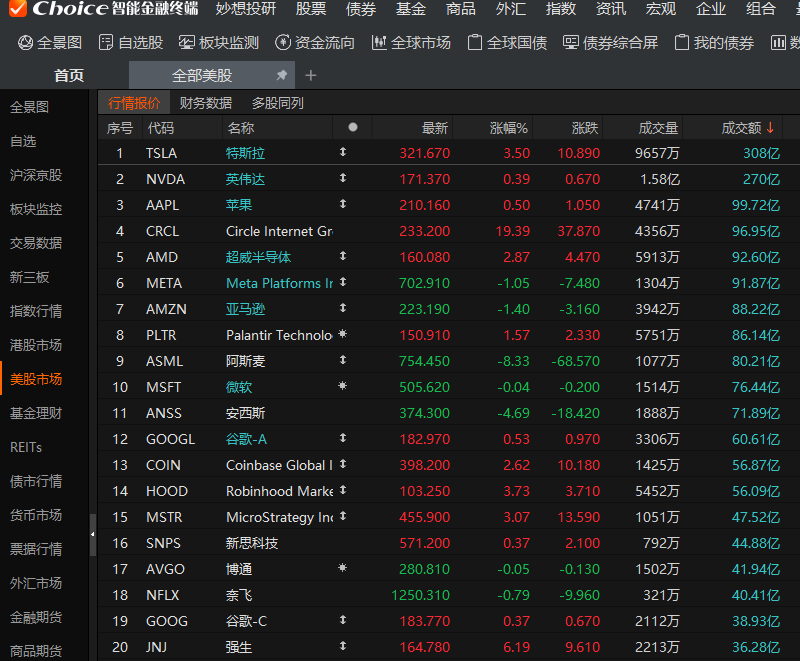Click marker icon in TSLA row
The height and width of the screenshot is (661, 800).
(x=343, y=152)
